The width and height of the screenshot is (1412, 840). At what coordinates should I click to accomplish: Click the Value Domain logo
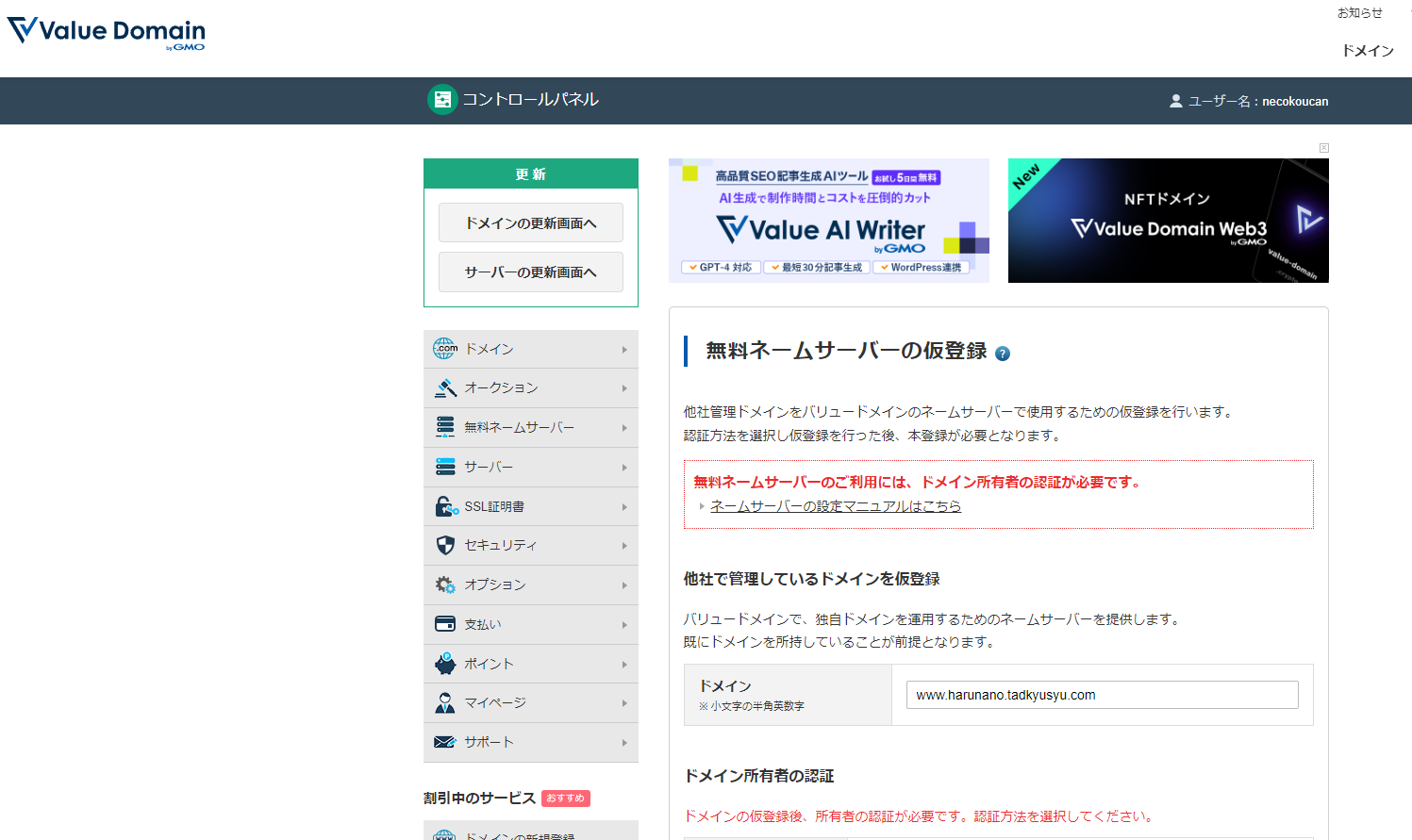tap(106, 33)
